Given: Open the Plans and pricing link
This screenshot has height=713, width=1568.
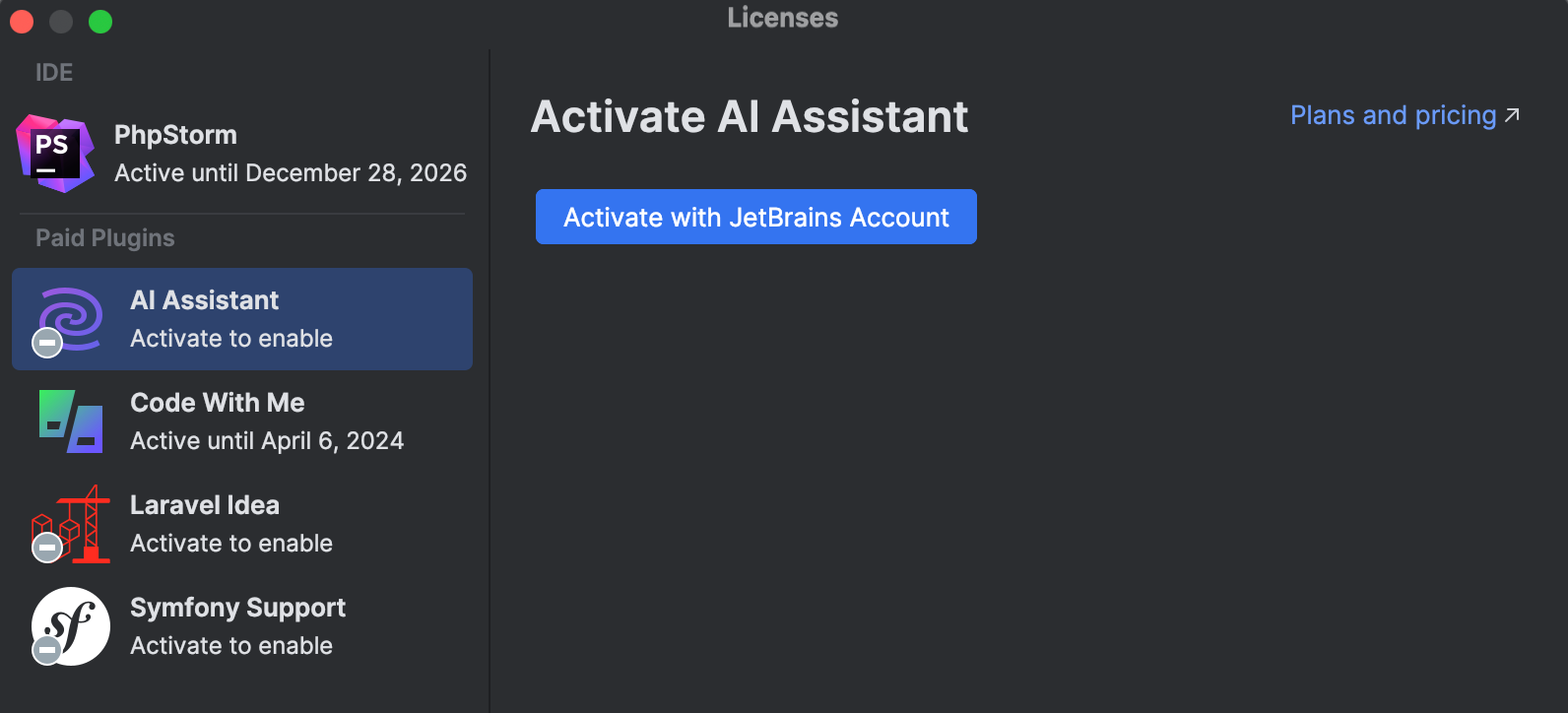Looking at the screenshot, I should (1393, 115).
